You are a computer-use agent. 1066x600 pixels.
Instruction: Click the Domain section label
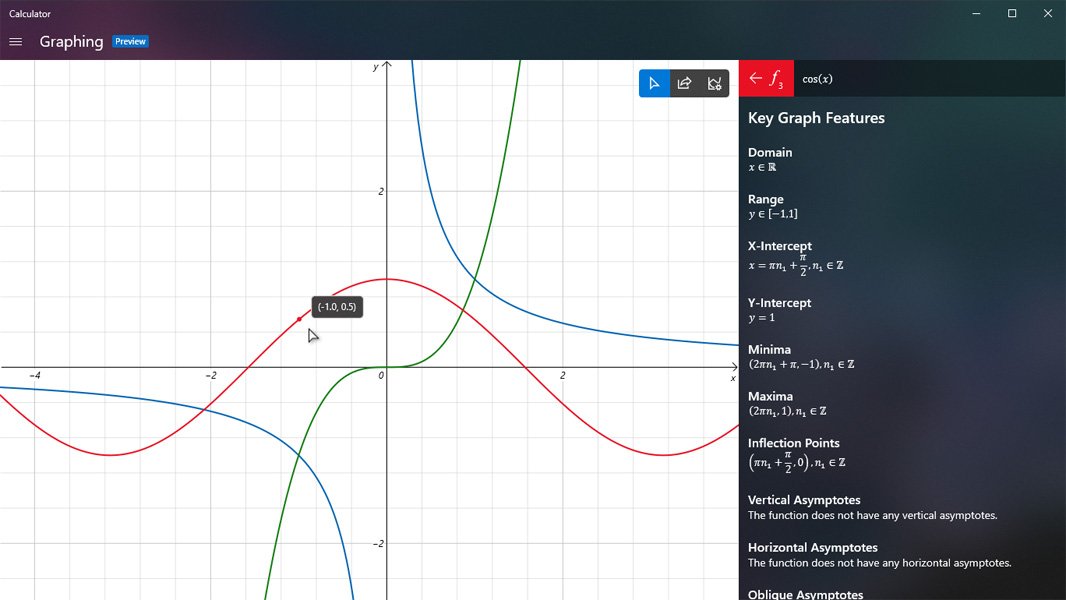tap(770, 152)
